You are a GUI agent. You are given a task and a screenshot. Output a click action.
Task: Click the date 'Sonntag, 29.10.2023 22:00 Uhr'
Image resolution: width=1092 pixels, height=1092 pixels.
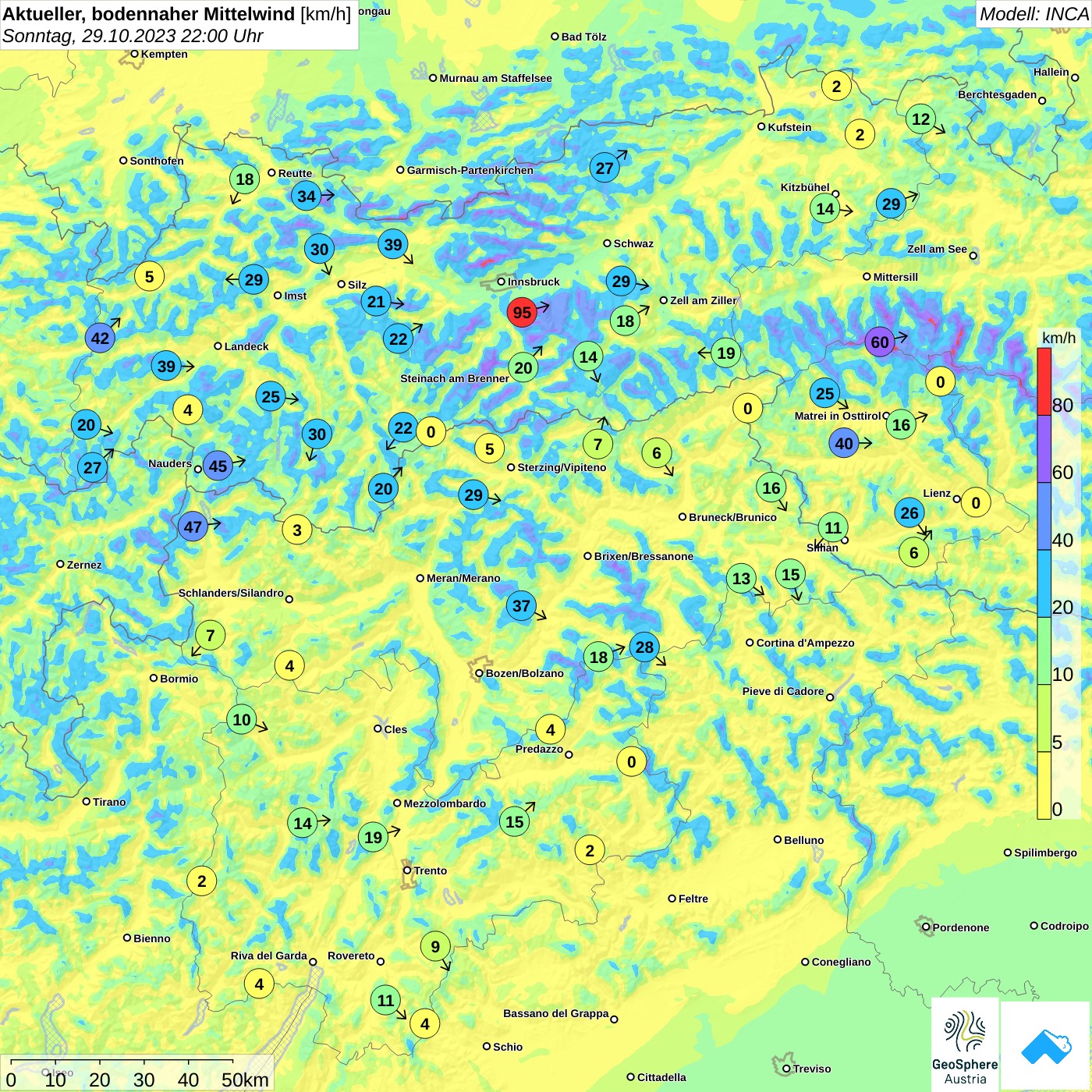click(133, 36)
